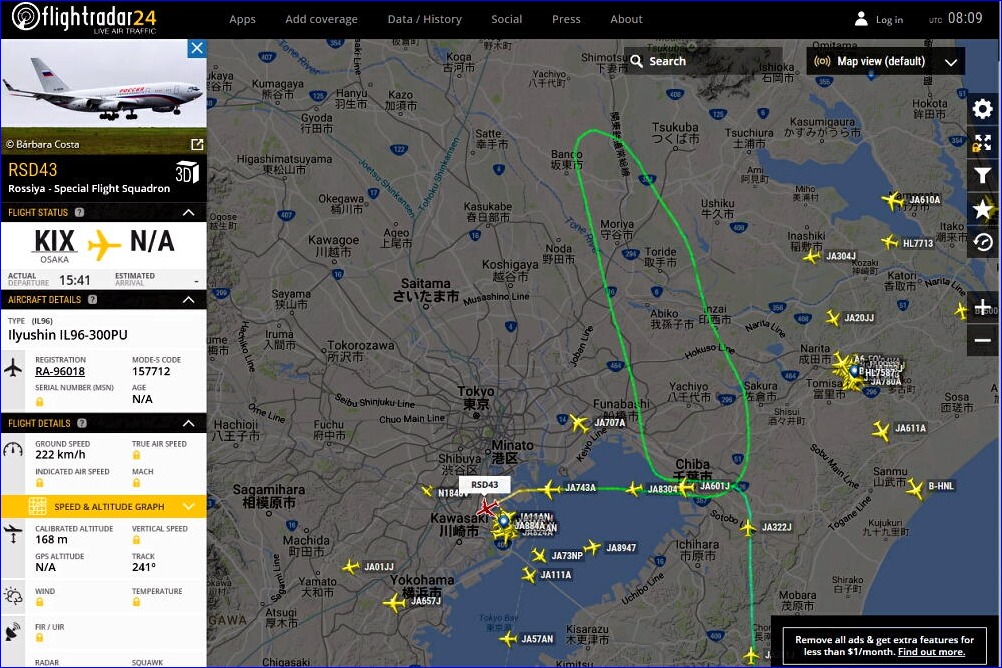
Task: Select aircraft JA610A on the map
Action: click(x=893, y=201)
